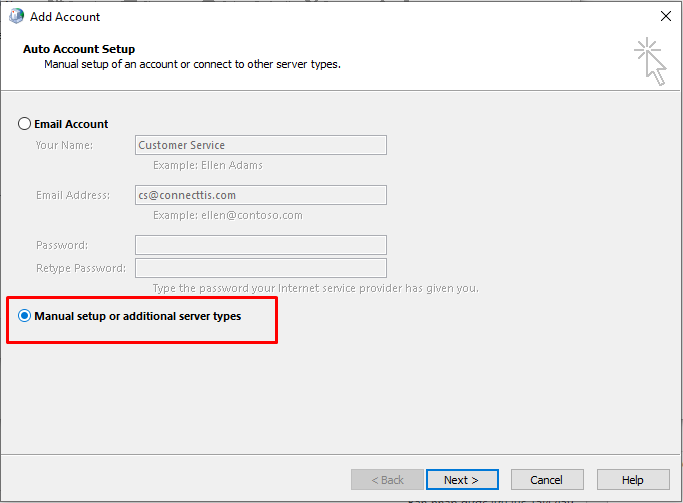The image size is (683, 503).
Task: Click the 'Example: ellen@contoso.com' hint text
Action: [x=228, y=215]
